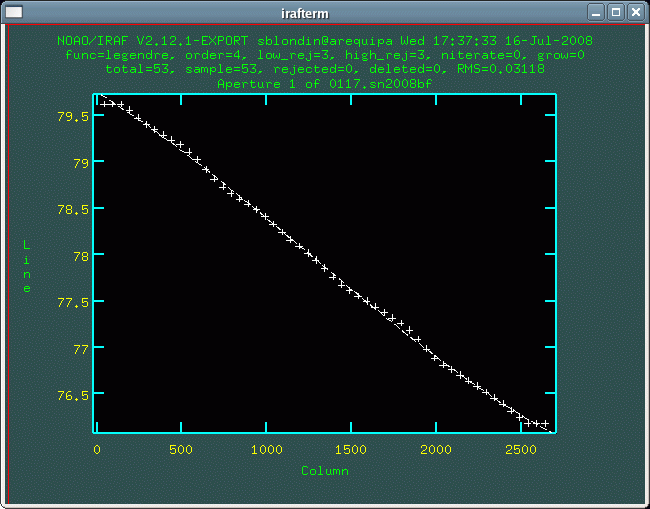Viewport: 650px width, 509px height.
Task: Click the 76.5 y-axis tick label
Action: coord(72,395)
